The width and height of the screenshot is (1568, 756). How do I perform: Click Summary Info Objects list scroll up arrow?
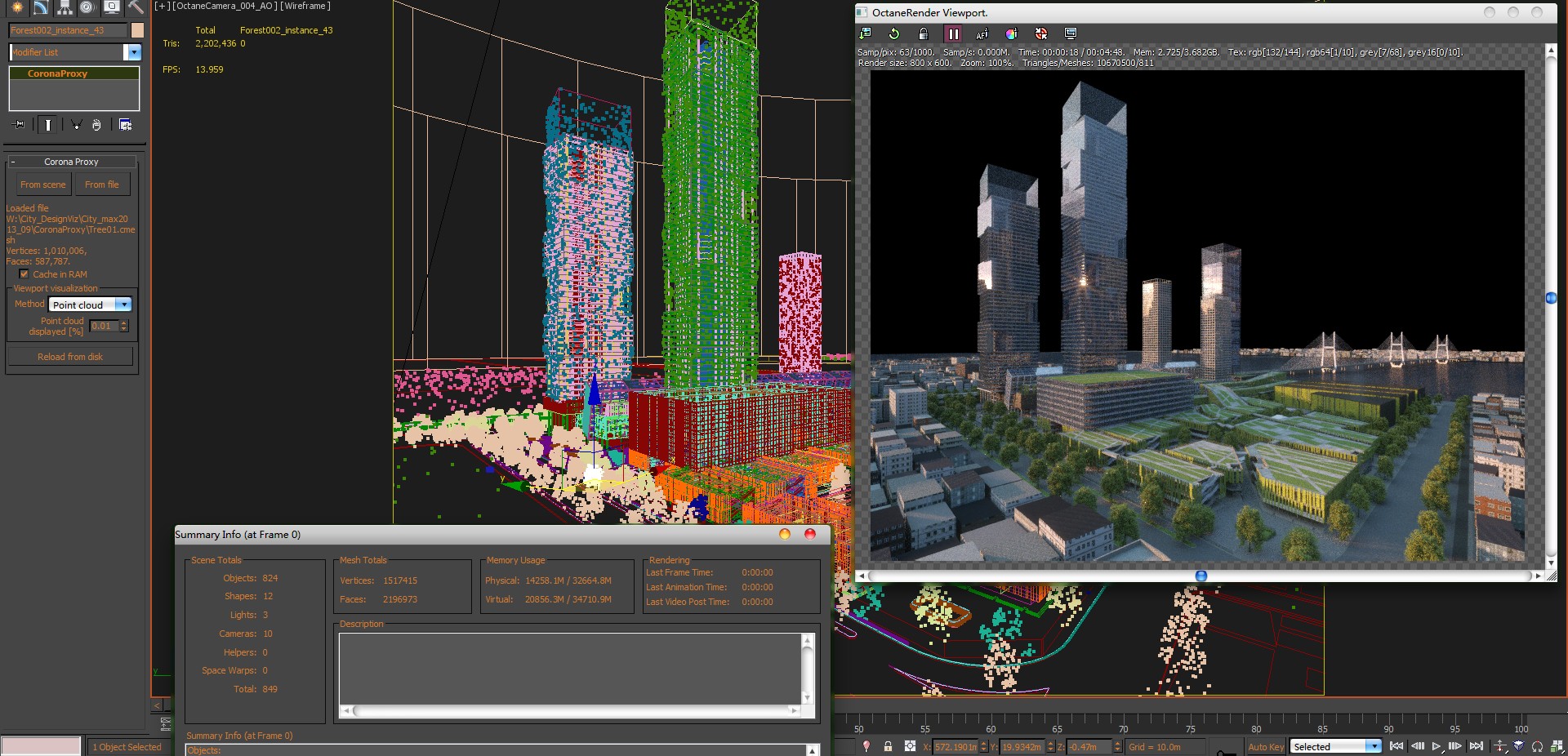click(x=812, y=749)
